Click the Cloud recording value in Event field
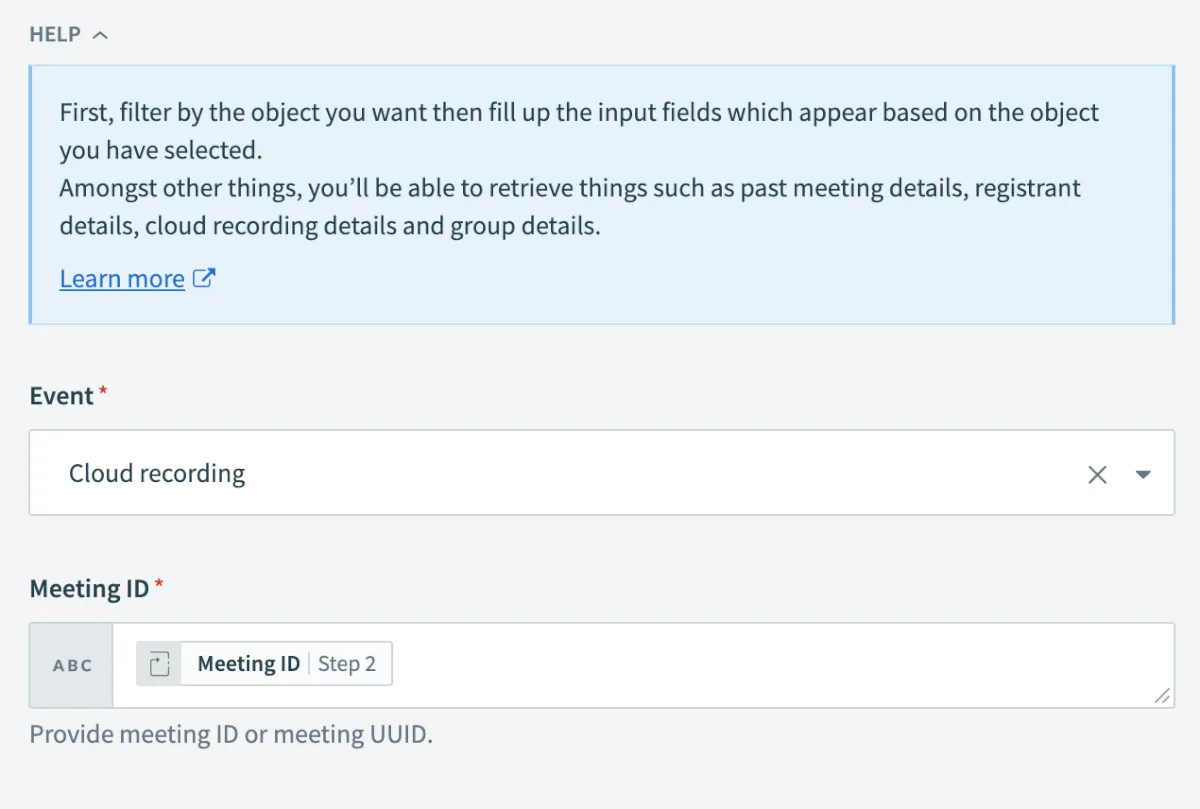Viewport: 1200px width, 809px height. point(157,473)
